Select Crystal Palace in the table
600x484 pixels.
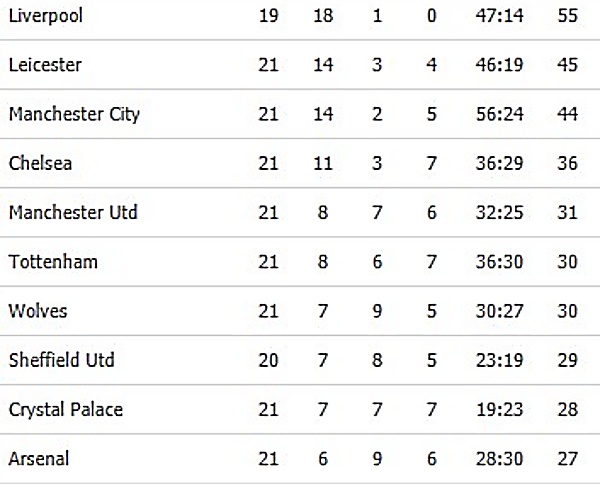pyautogui.click(x=66, y=410)
